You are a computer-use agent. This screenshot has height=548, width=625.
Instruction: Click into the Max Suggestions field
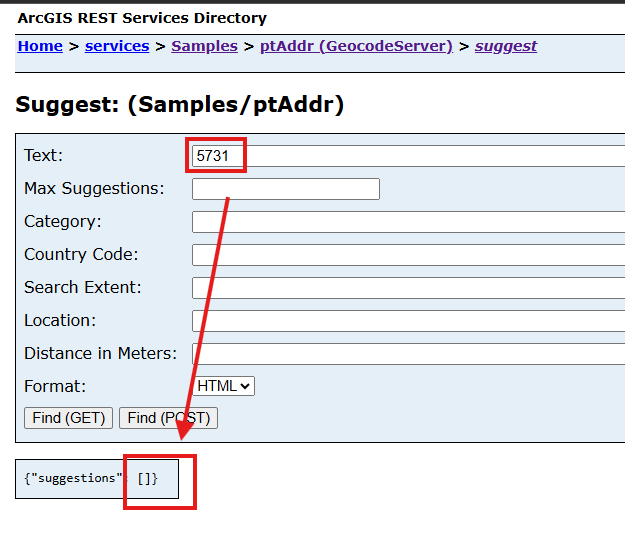pos(286,189)
